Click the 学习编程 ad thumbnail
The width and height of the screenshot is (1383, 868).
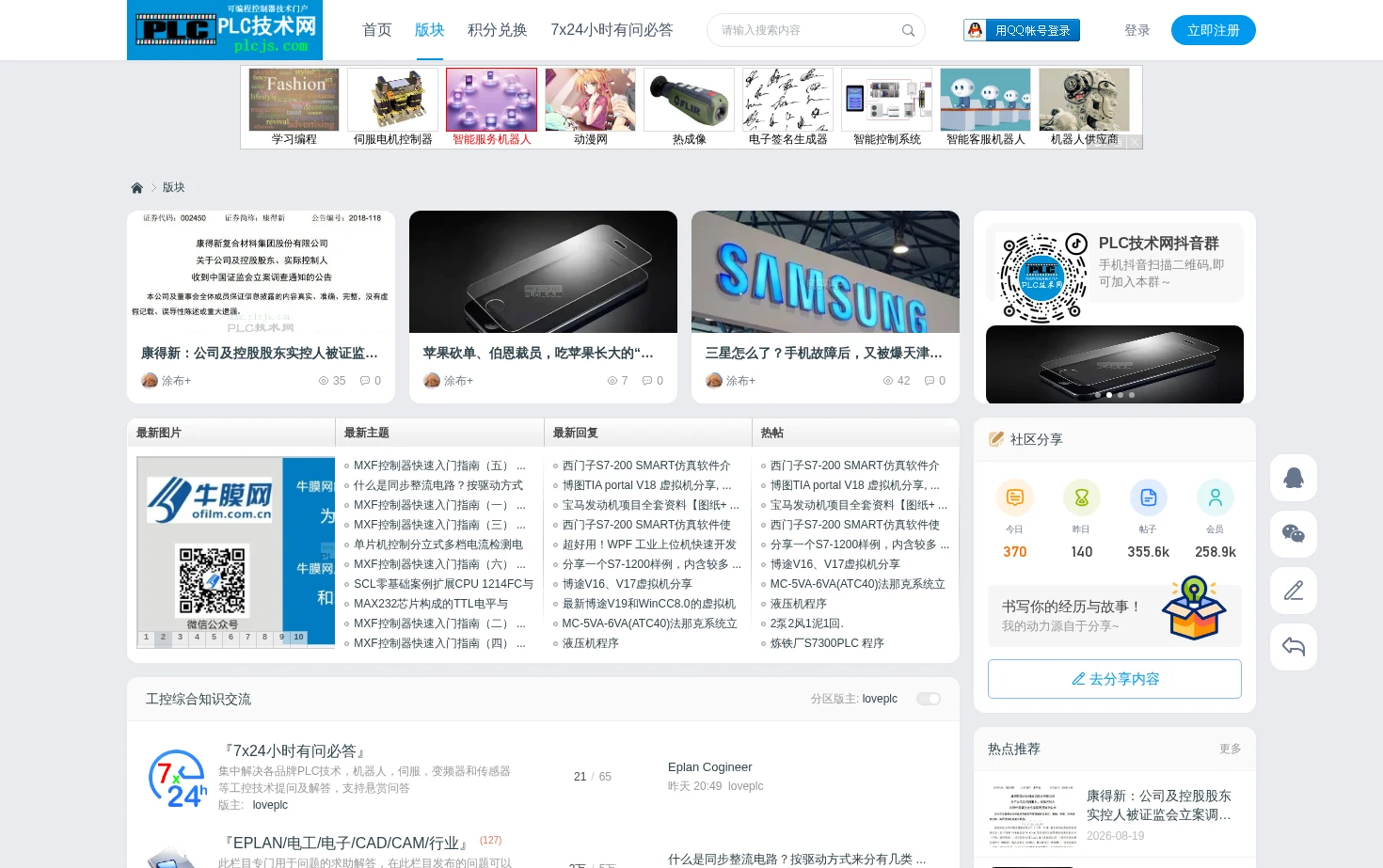(x=294, y=100)
